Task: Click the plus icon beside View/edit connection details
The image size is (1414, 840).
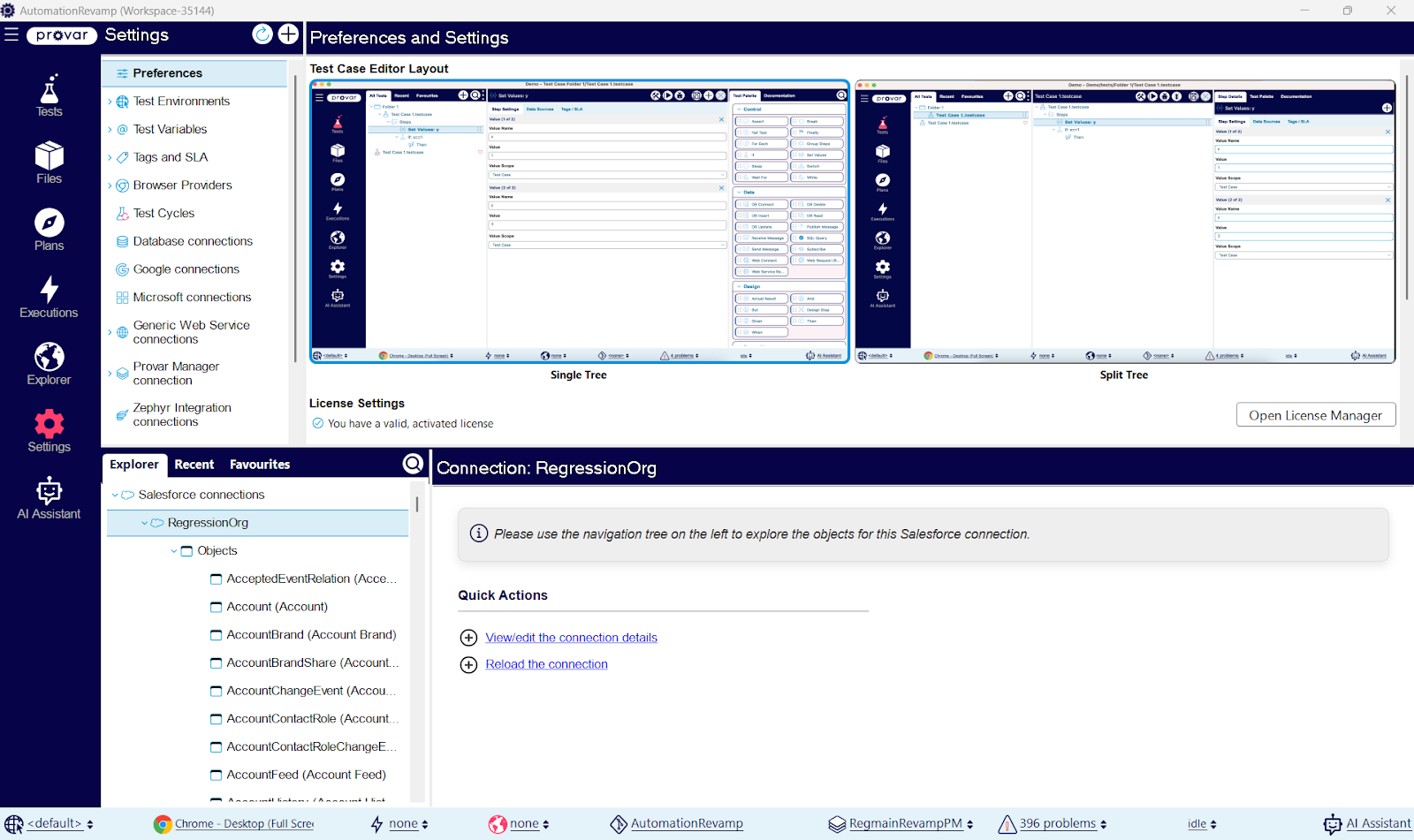Action: pos(469,638)
